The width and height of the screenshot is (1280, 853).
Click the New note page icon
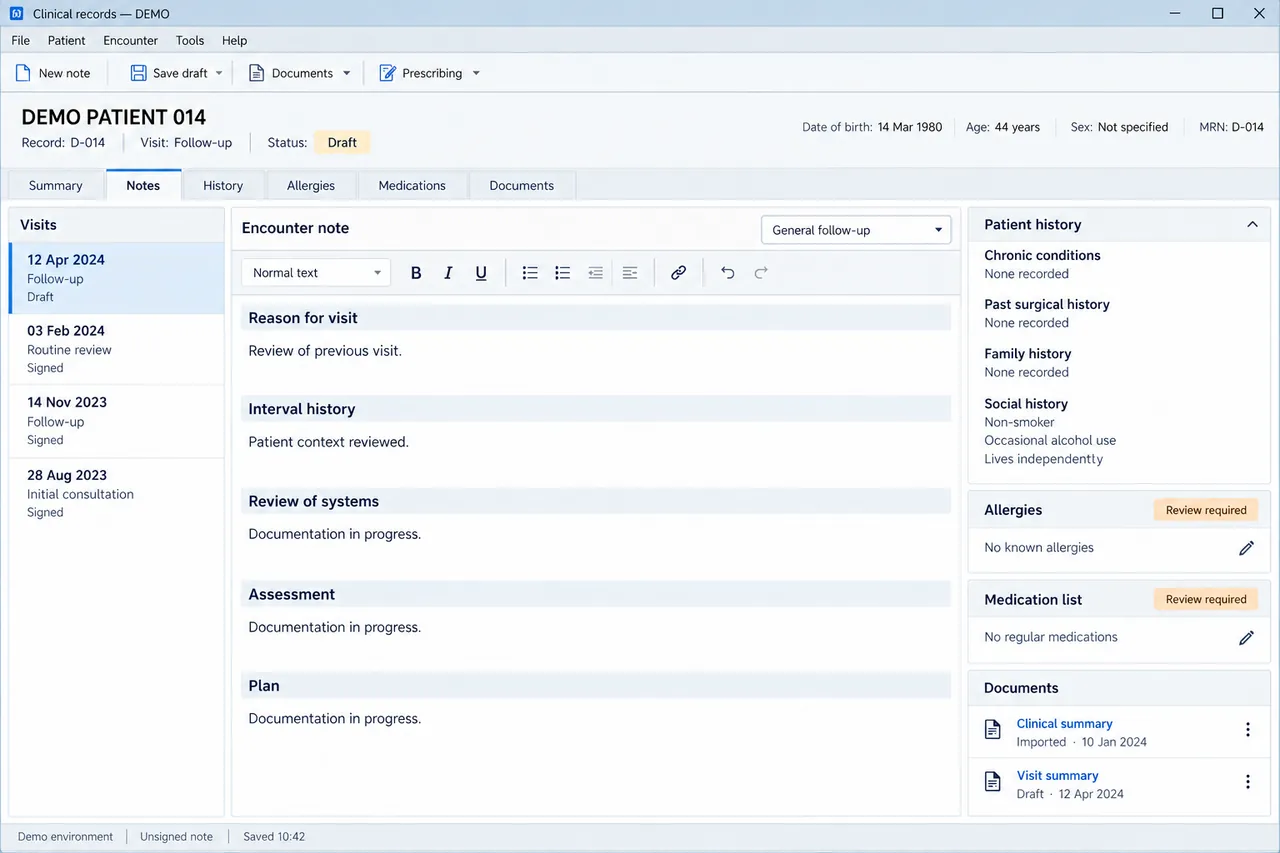pyautogui.click(x=22, y=73)
